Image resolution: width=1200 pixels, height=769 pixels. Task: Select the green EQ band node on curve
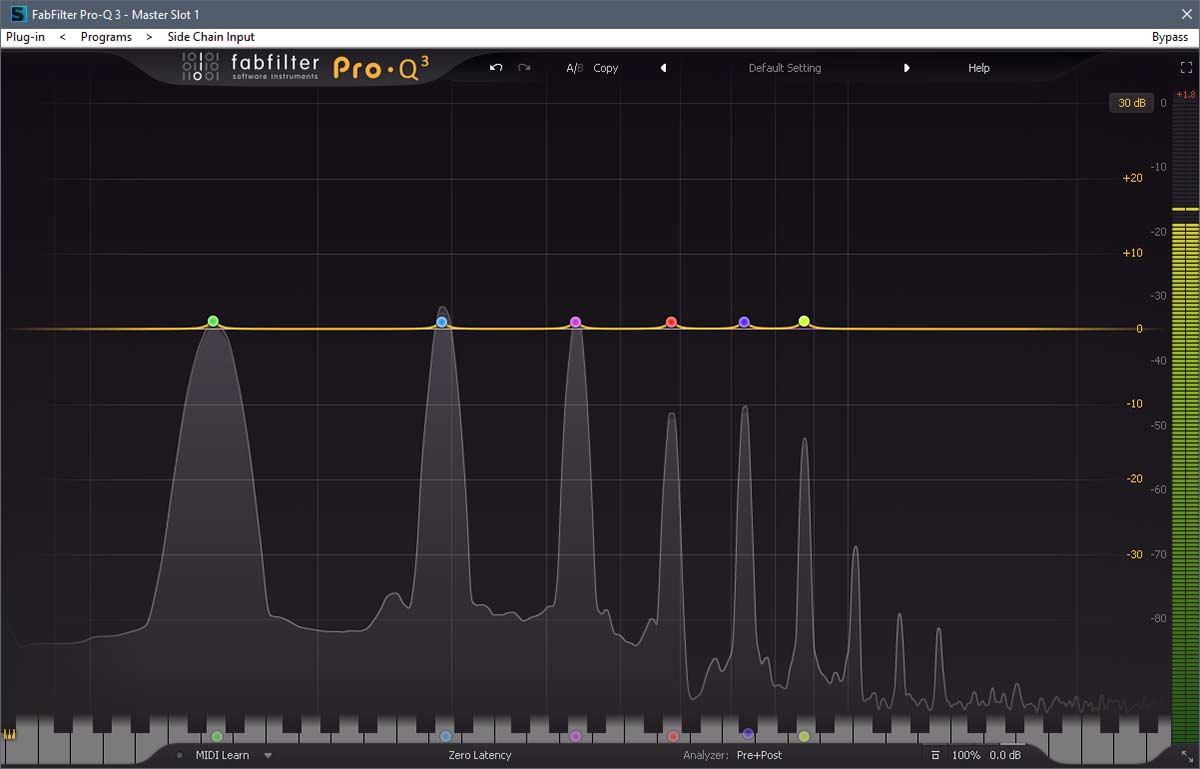coord(213,321)
